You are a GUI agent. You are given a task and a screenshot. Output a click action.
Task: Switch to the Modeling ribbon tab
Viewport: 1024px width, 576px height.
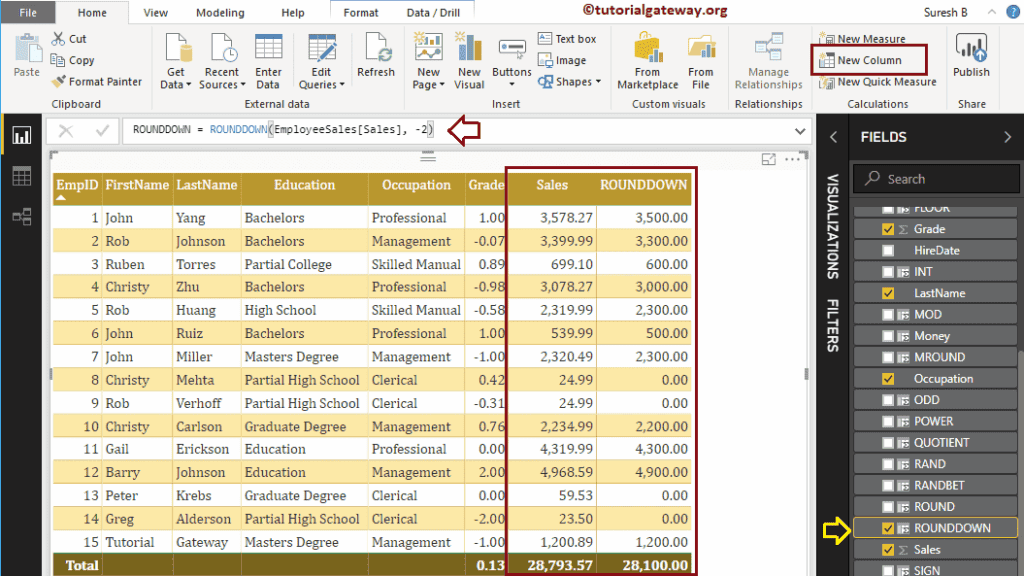(219, 12)
